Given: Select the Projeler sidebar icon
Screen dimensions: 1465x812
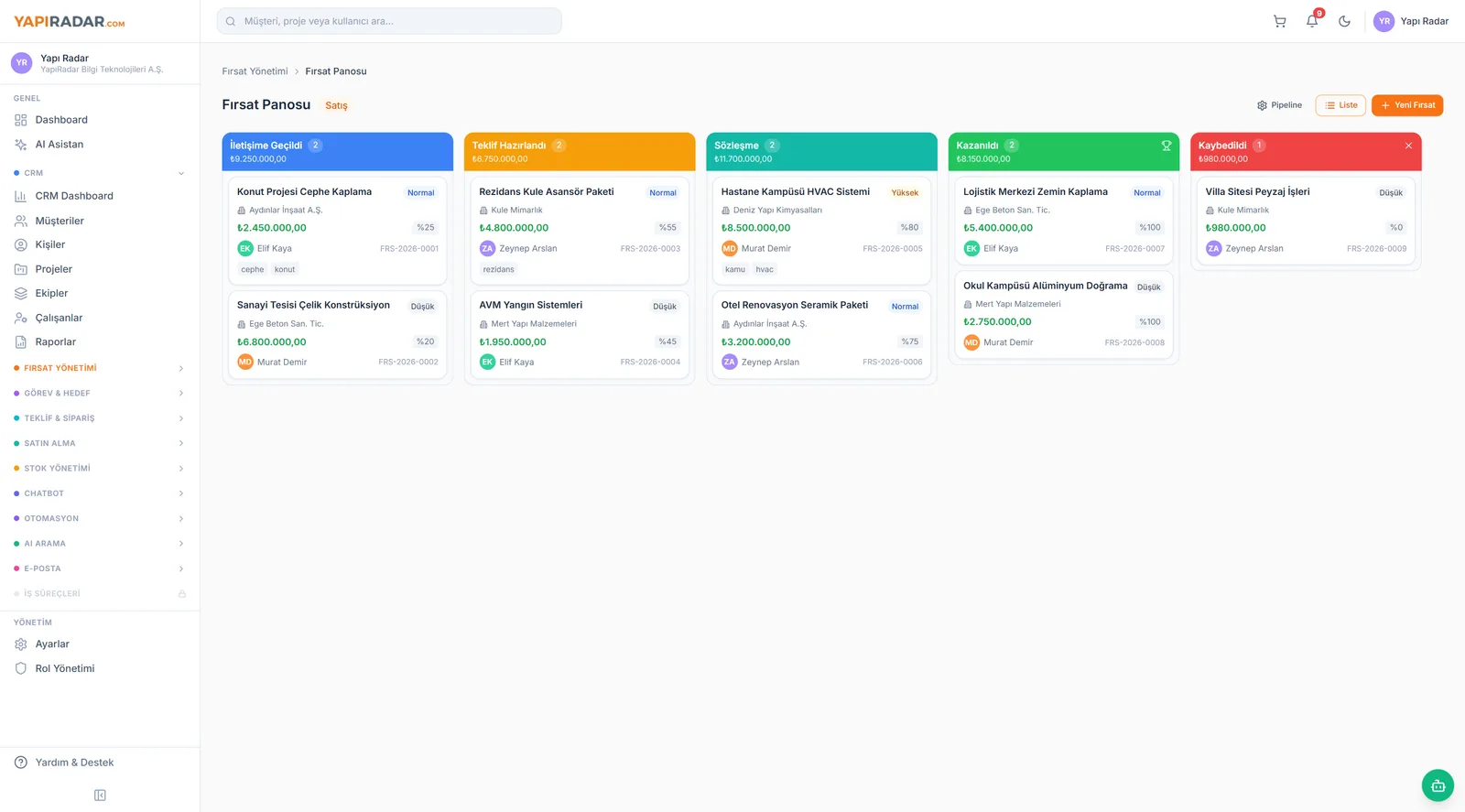Looking at the screenshot, I should [x=21, y=269].
